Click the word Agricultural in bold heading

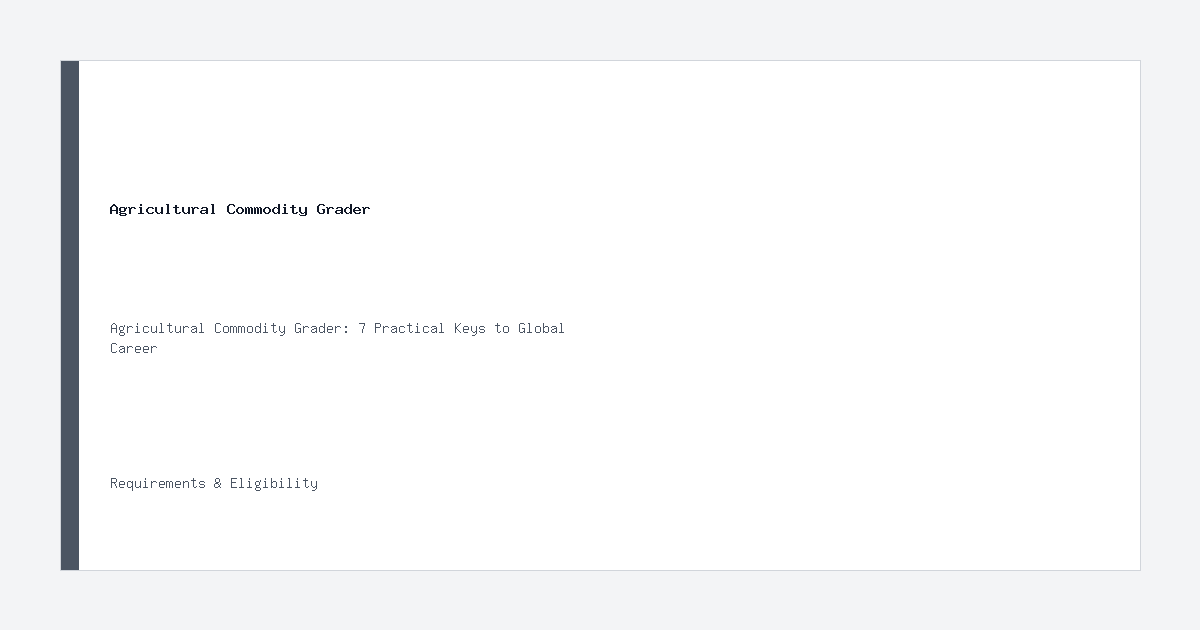pos(163,209)
